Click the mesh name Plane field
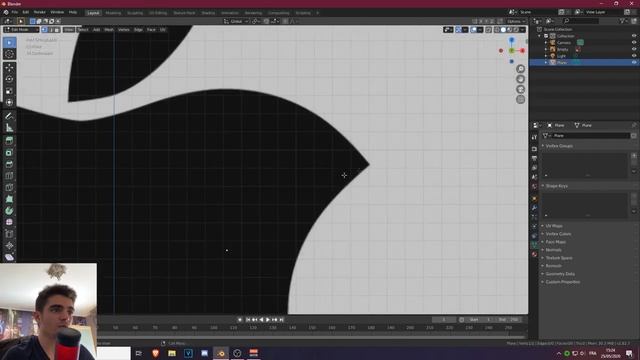 (589, 136)
